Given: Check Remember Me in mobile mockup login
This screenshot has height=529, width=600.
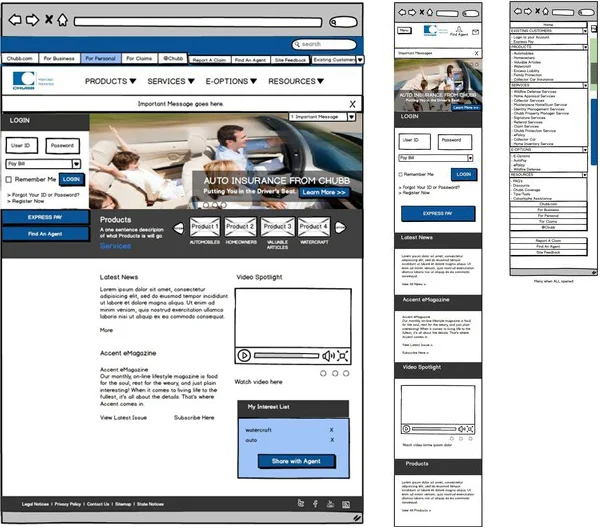Looking at the screenshot, I should pyautogui.click(x=401, y=175).
